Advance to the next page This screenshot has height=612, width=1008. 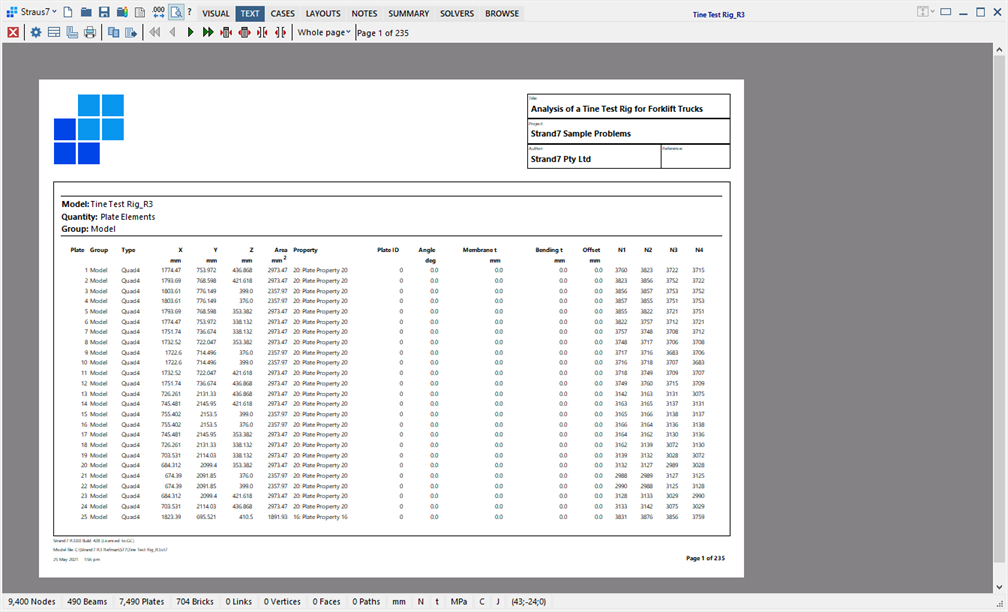[190, 32]
